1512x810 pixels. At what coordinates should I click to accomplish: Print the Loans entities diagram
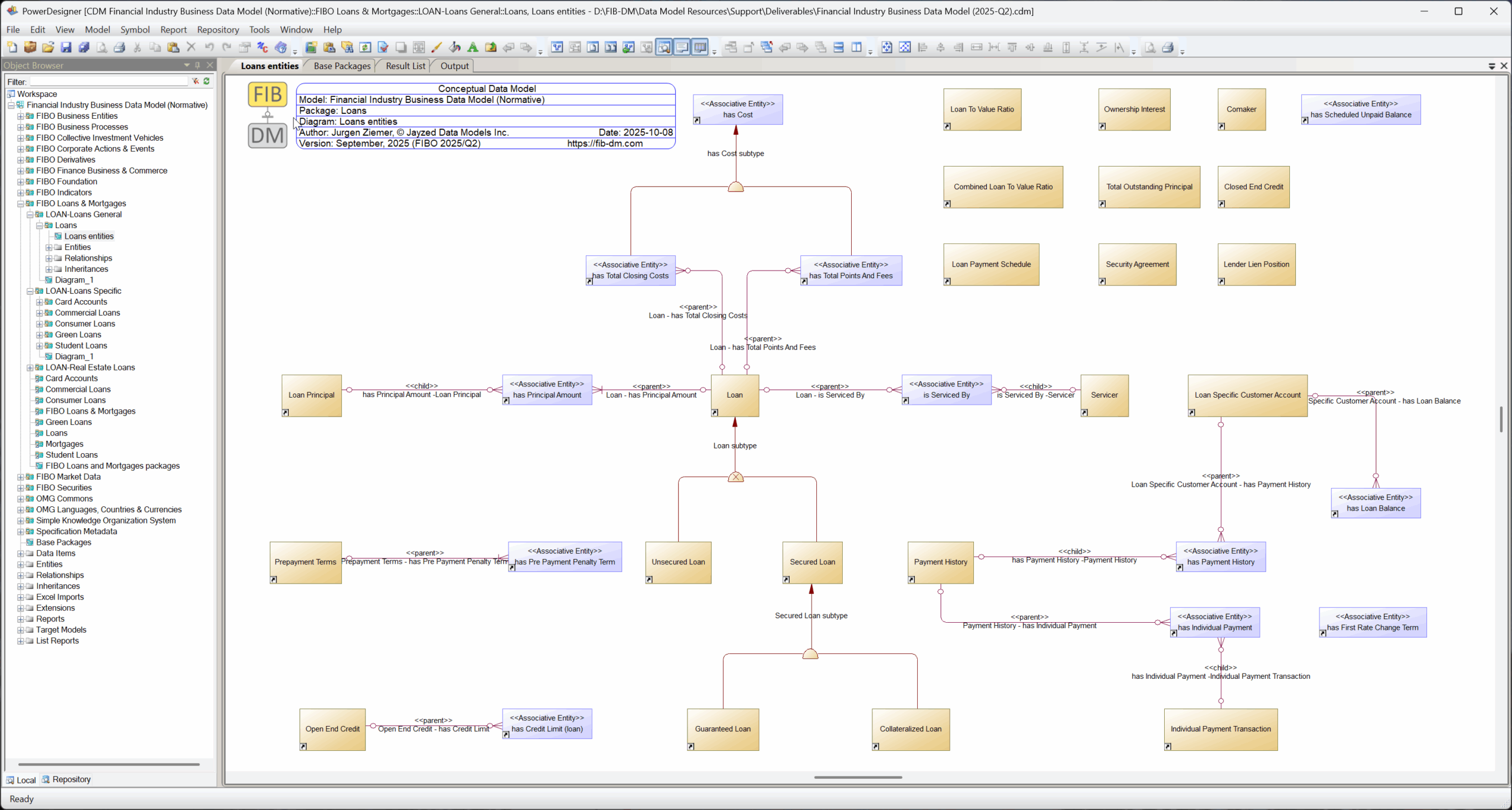click(x=120, y=47)
